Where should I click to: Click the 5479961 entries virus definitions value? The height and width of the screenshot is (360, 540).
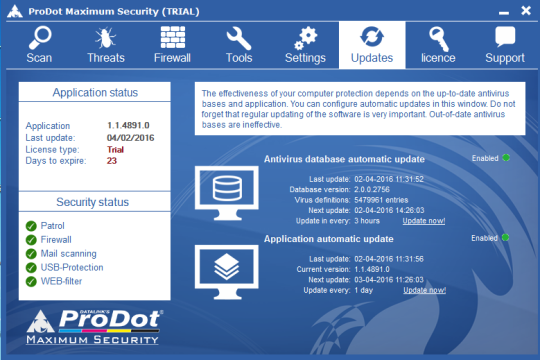(381, 200)
